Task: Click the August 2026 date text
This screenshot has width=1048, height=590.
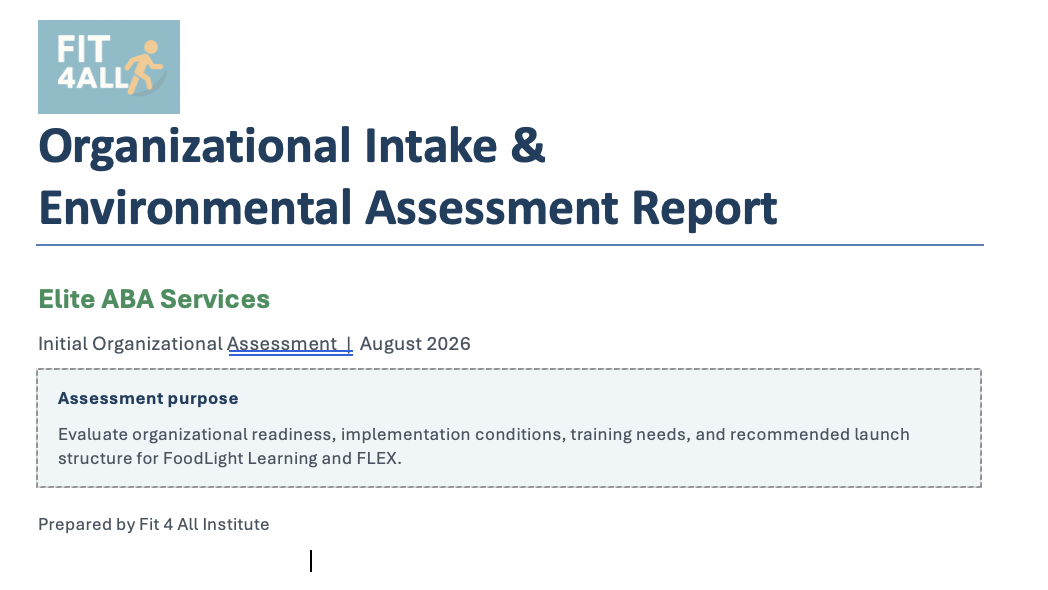Action: pyautogui.click(x=415, y=344)
